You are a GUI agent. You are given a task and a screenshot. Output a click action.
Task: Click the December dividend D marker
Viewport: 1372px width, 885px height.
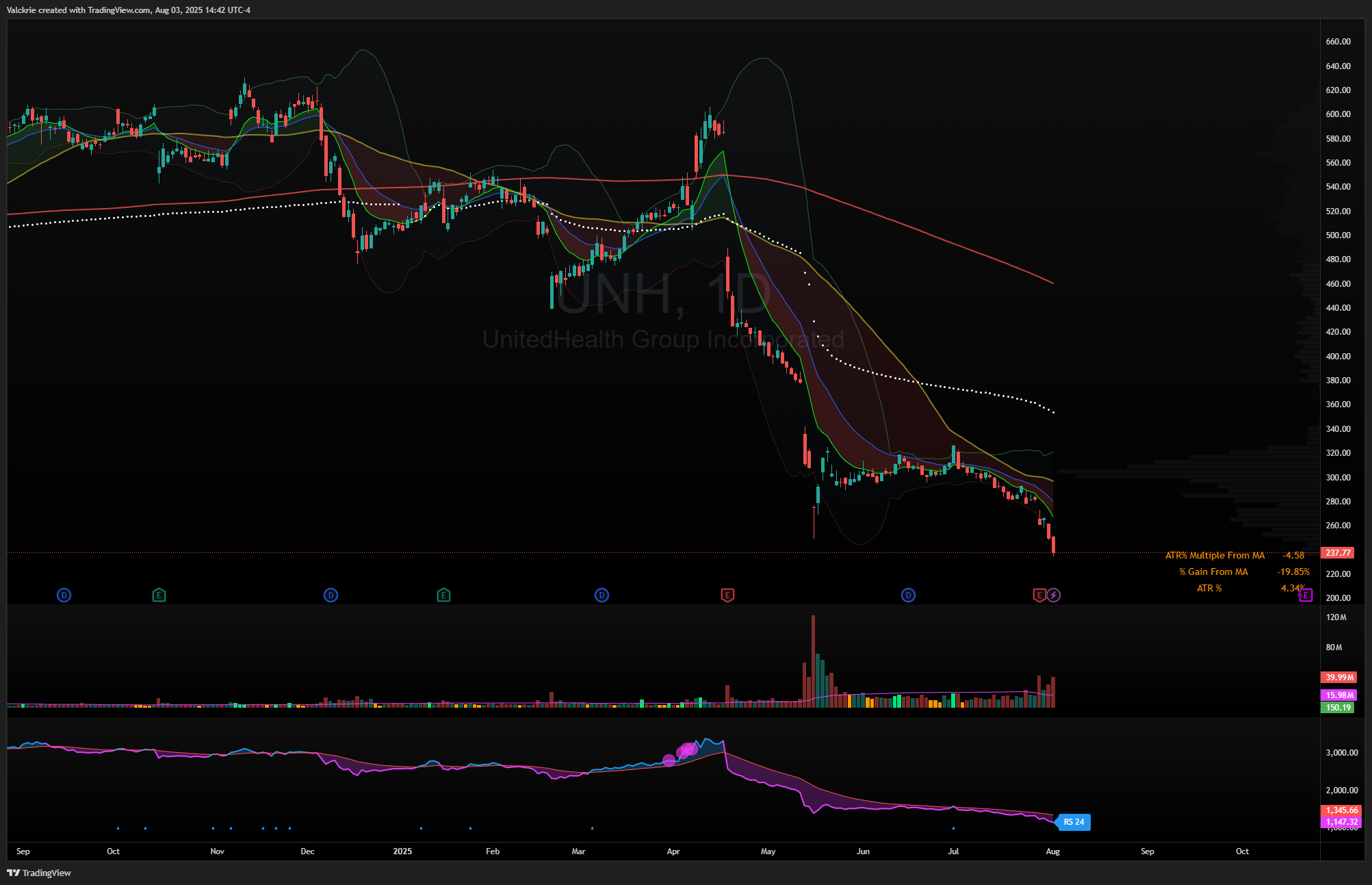tap(331, 595)
